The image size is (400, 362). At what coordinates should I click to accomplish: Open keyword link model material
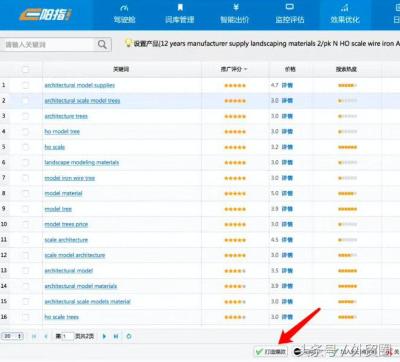tap(63, 193)
